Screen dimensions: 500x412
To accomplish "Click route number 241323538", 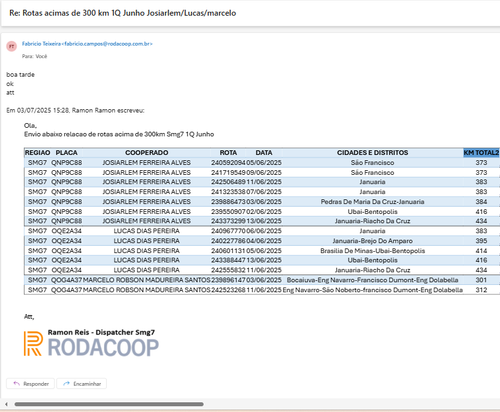I will click(228, 192).
